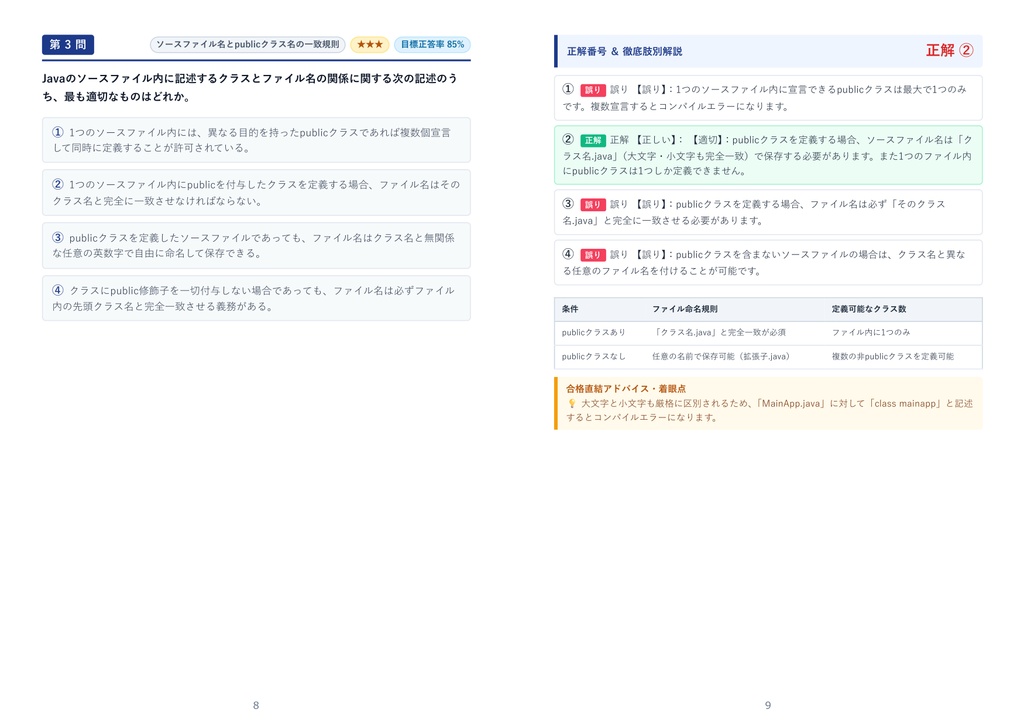Click the 定義可能なクラス数 table column header

(869, 309)
